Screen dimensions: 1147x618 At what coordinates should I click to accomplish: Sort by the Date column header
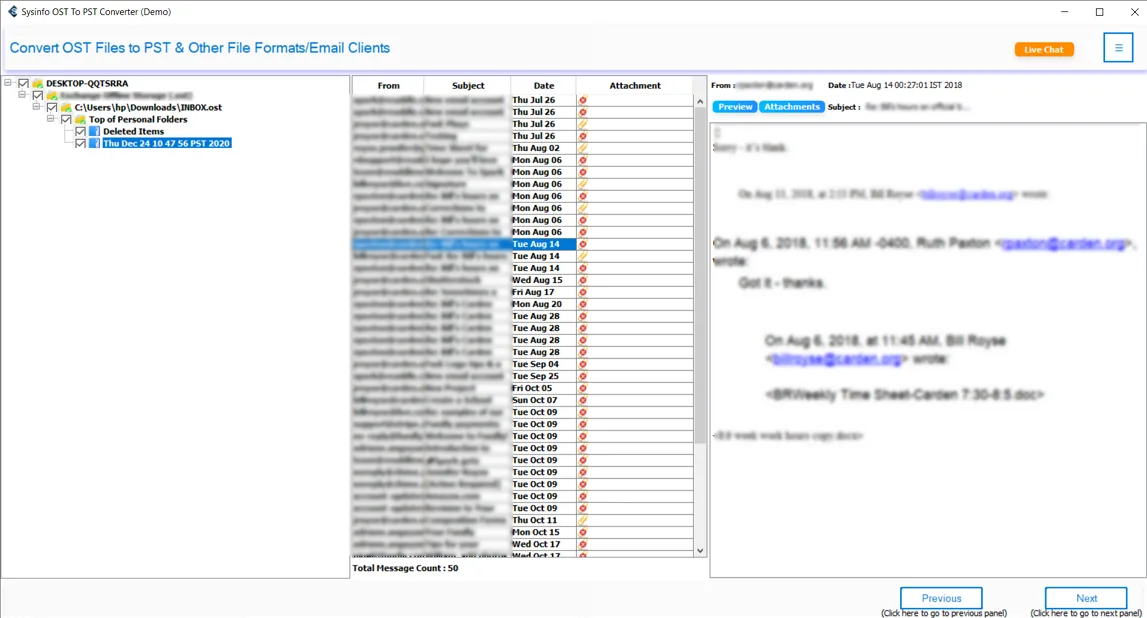544,86
